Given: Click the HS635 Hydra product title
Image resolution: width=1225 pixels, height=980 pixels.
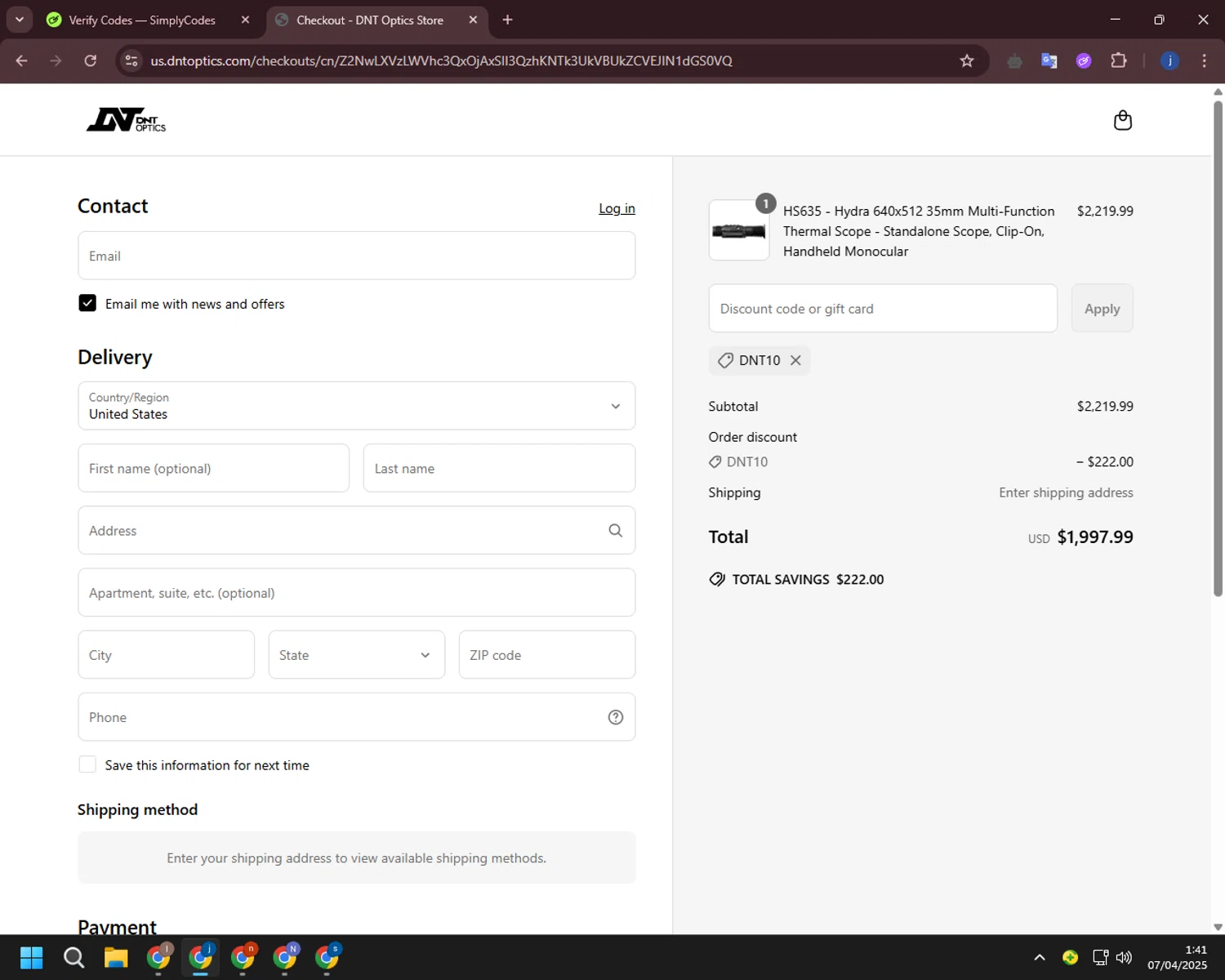Looking at the screenshot, I should [919, 231].
